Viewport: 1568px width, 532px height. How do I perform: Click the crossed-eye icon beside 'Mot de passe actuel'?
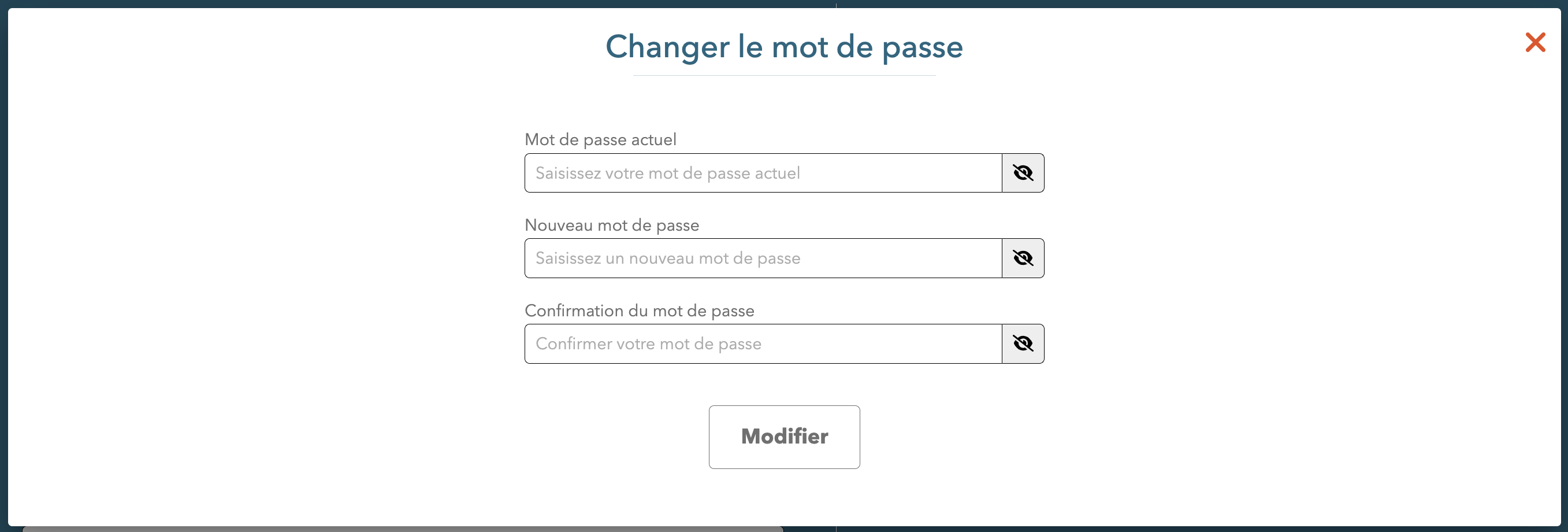click(x=1023, y=173)
